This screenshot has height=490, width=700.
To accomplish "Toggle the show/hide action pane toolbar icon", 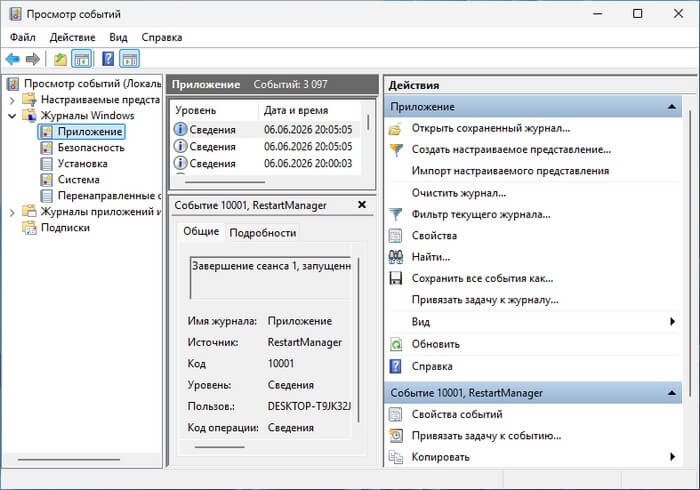I will click(129, 59).
